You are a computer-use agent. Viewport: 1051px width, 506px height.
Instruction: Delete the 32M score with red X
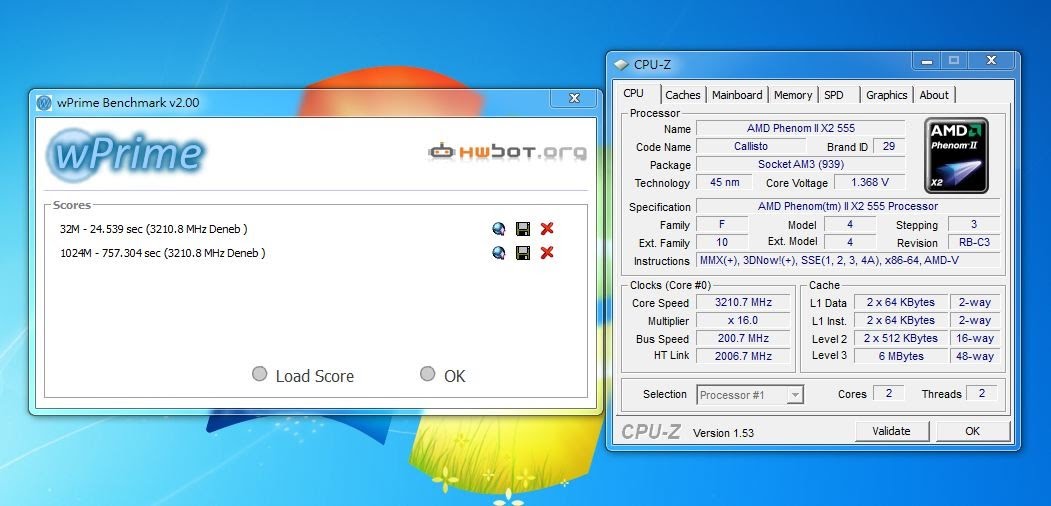(547, 229)
